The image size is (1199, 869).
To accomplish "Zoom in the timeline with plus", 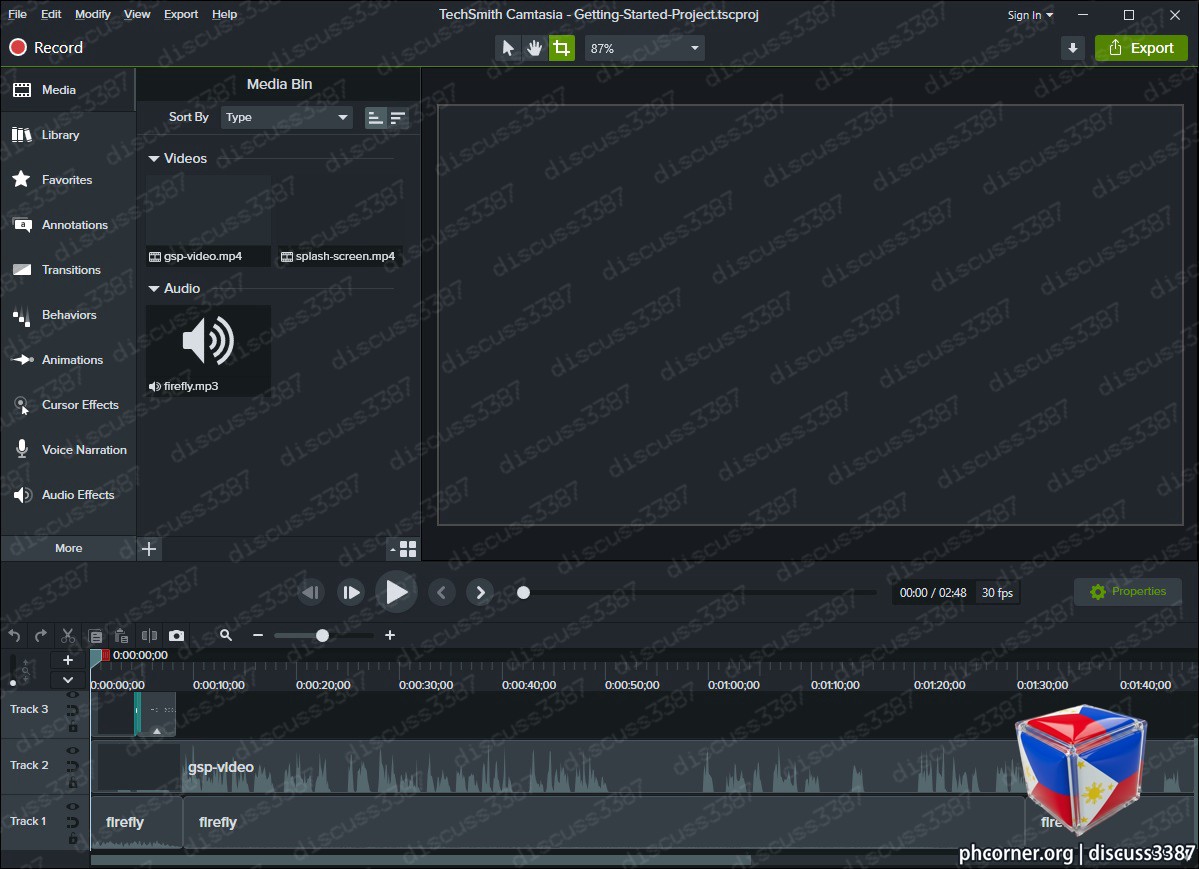I will [390, 635].
